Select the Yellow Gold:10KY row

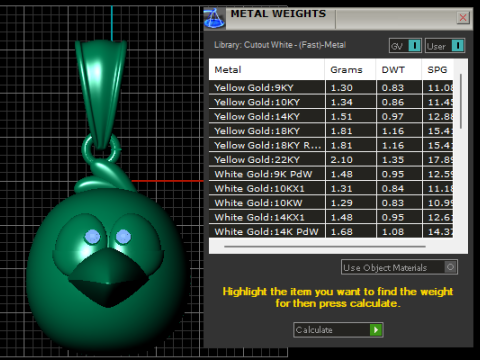[331, 102]
